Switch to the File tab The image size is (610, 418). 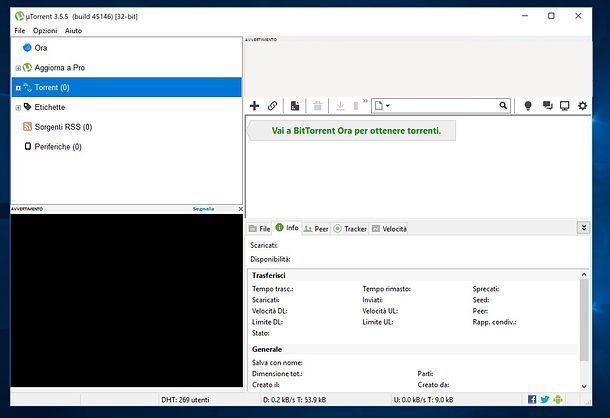[259, 229]
